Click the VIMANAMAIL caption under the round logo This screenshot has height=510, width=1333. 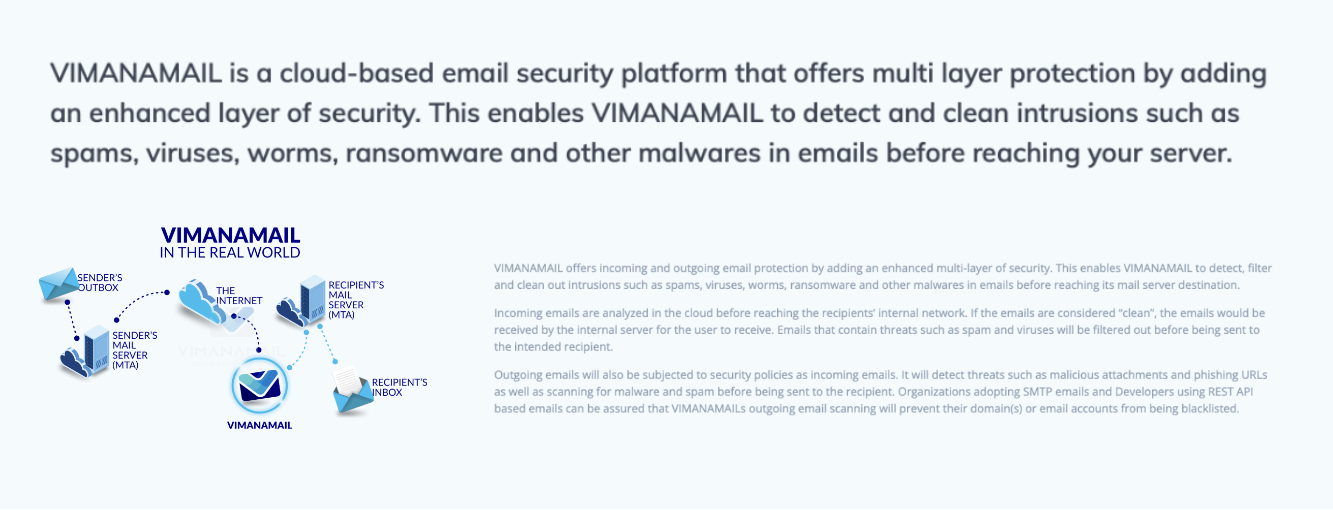coord(259,425)
